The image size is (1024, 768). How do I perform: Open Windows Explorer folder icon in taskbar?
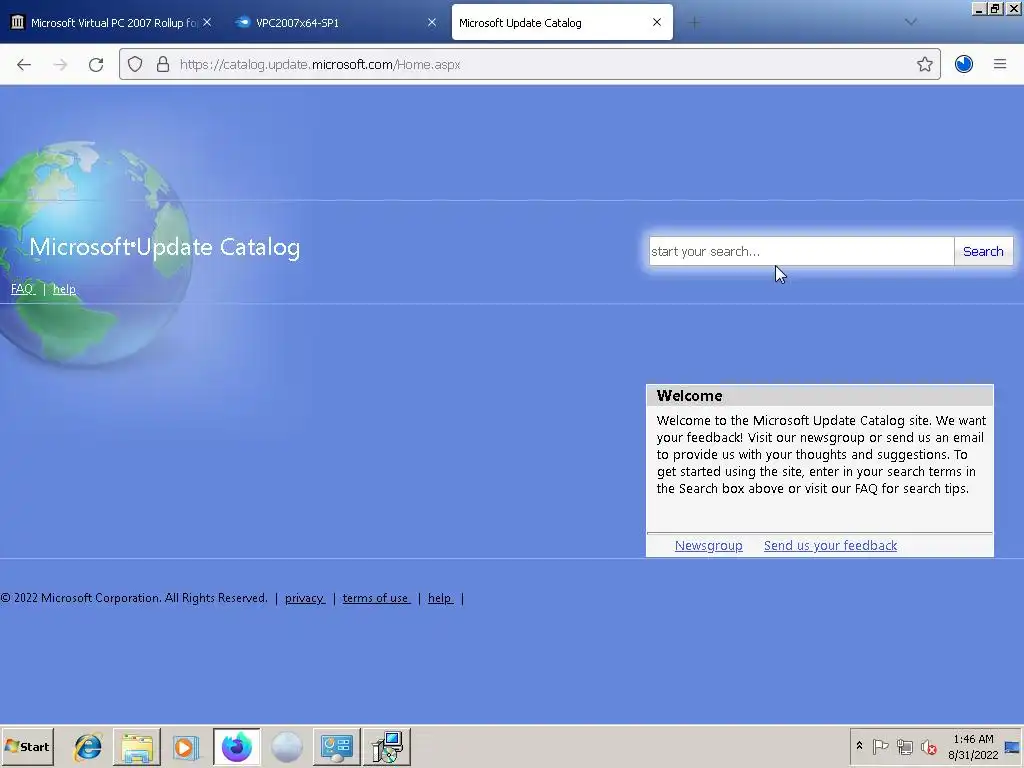coord(137,746)
